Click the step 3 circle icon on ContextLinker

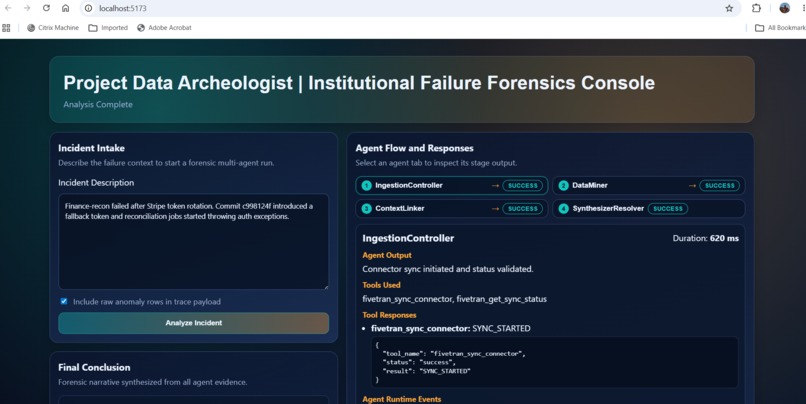click(367, 209)
